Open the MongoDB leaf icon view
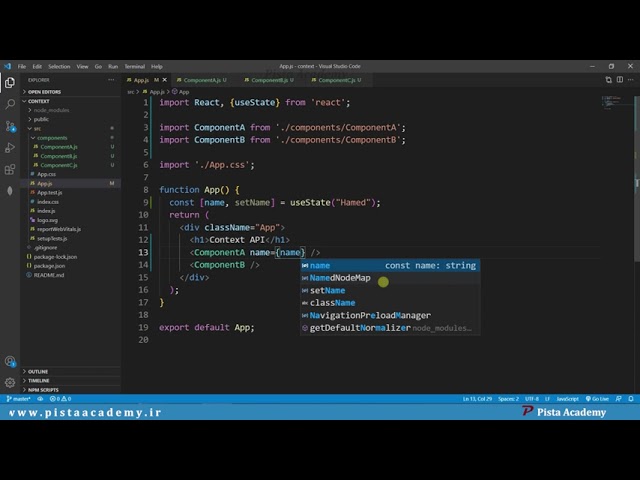The width and height of the screenshot is (640, 480). tap(10, 191)
